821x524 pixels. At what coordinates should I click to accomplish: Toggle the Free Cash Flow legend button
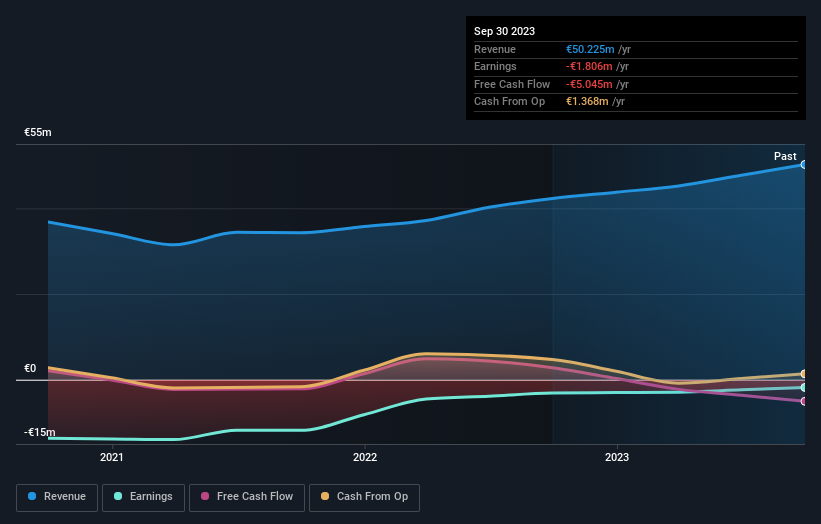(247, 497)
